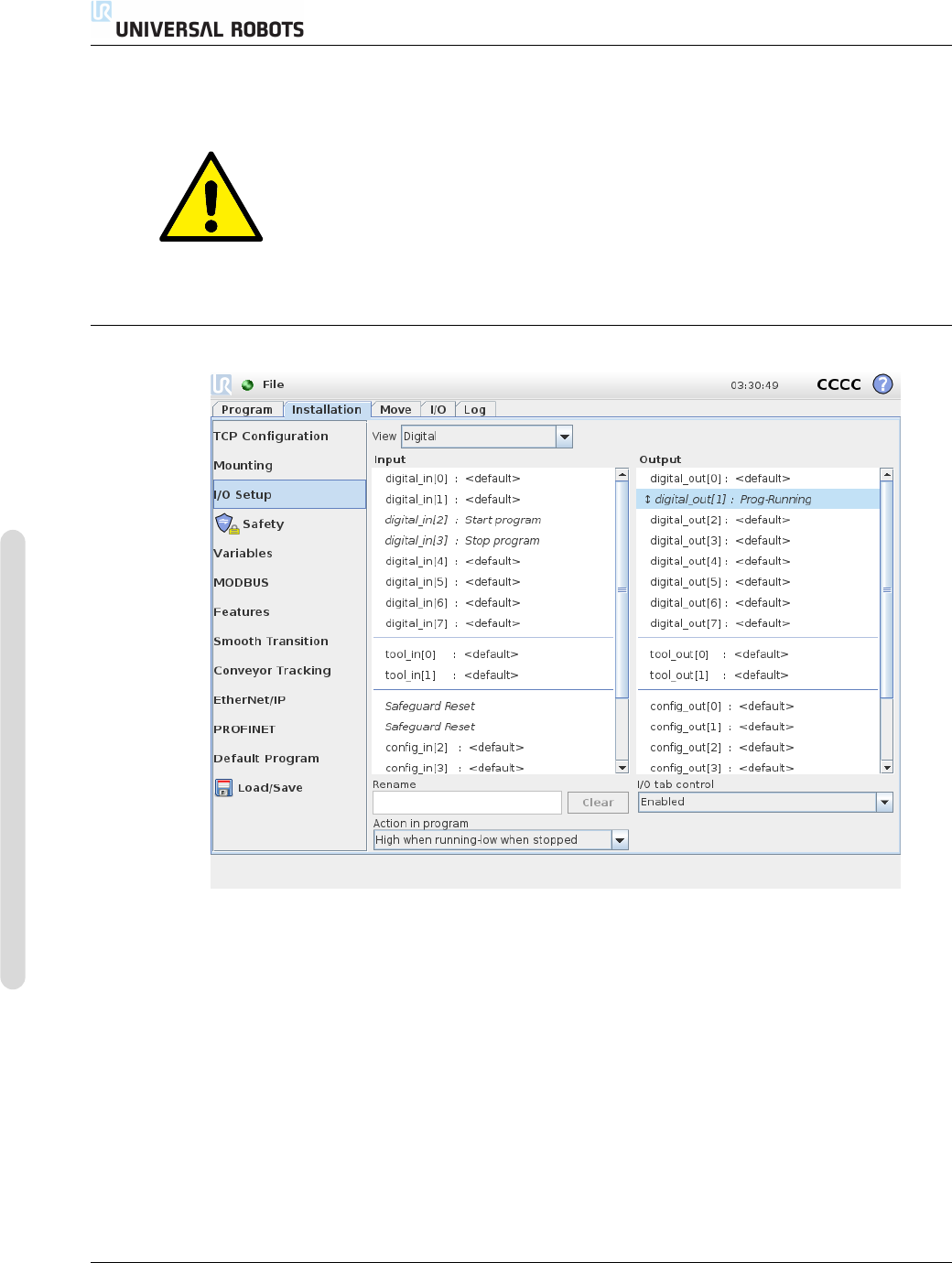
Task: Click the green status indicator icon
Action: click(x=247, y=385)
